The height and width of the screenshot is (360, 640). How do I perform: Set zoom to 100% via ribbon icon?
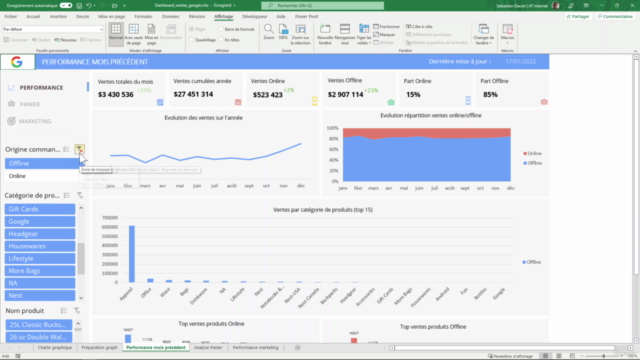click(283, 29)
